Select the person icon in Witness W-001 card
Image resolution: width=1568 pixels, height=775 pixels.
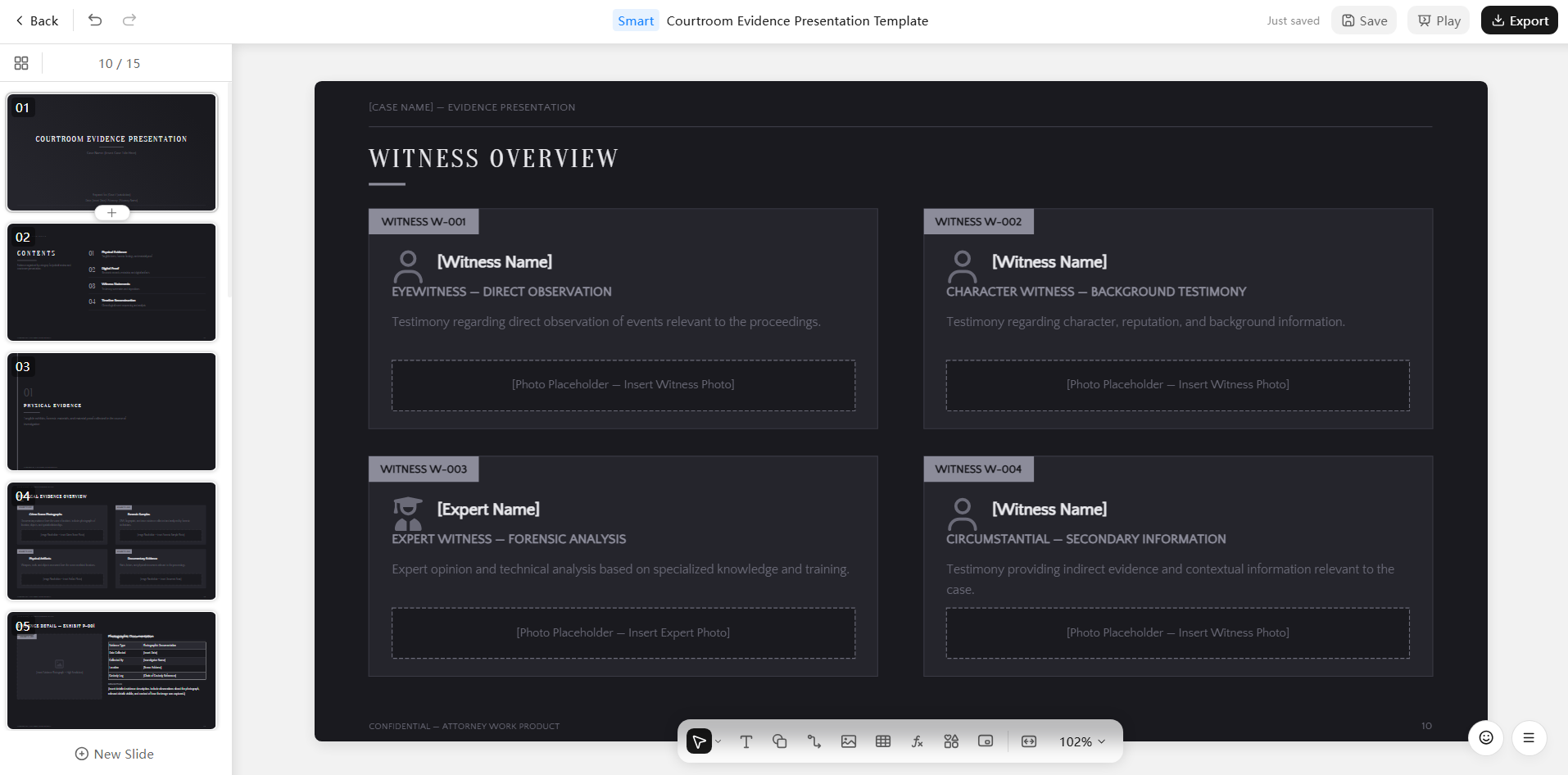(408, 266)
